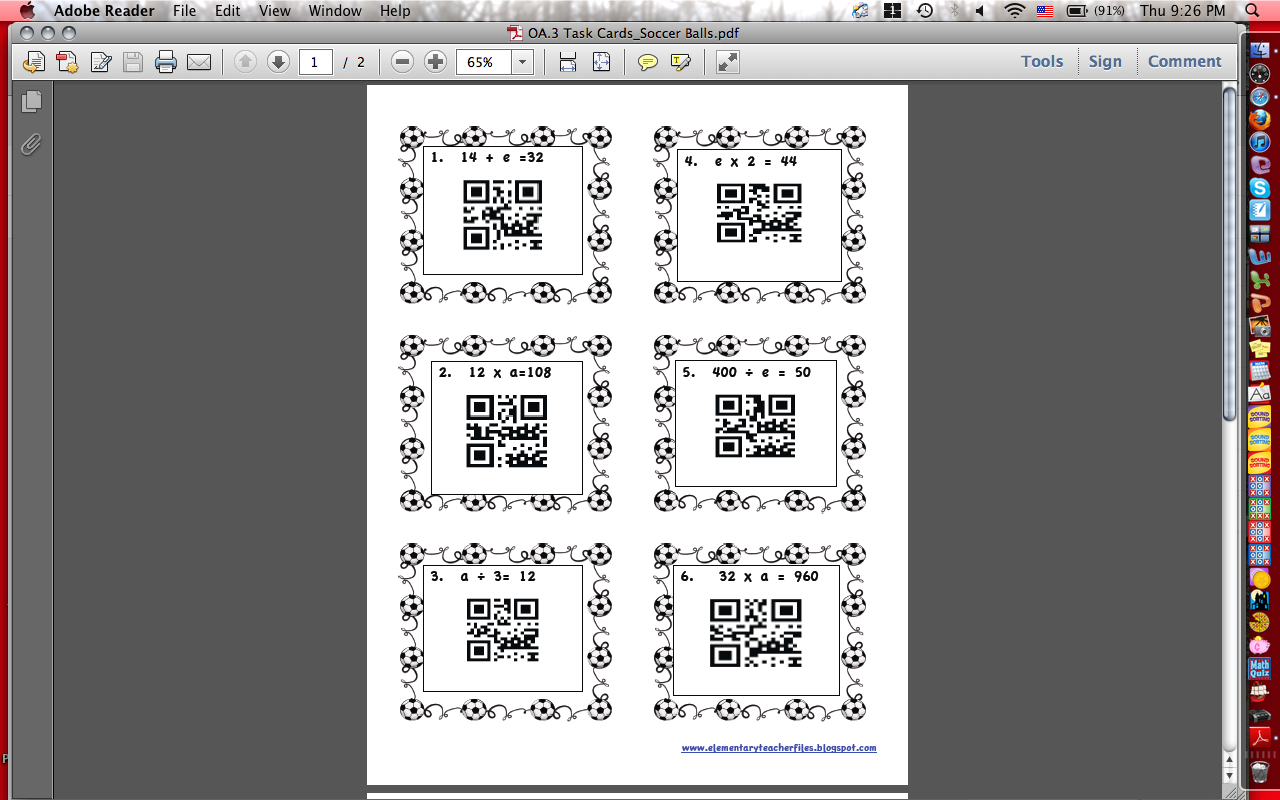Select the Highlight Text tool
The image size is (1280, 800).
point(679,61)
